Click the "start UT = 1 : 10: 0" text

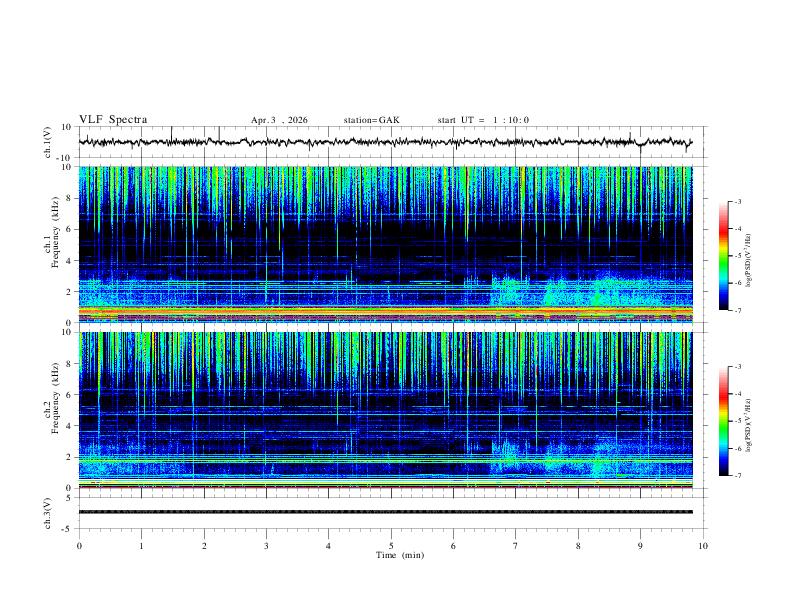click(x=483, y=120)
